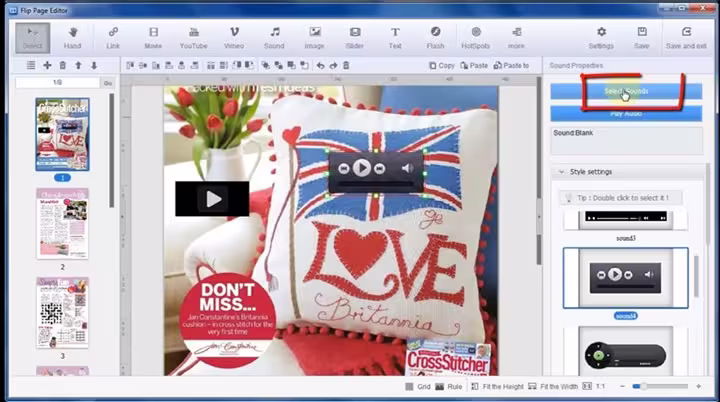Open the more tools option

click(x=516, y=38)
